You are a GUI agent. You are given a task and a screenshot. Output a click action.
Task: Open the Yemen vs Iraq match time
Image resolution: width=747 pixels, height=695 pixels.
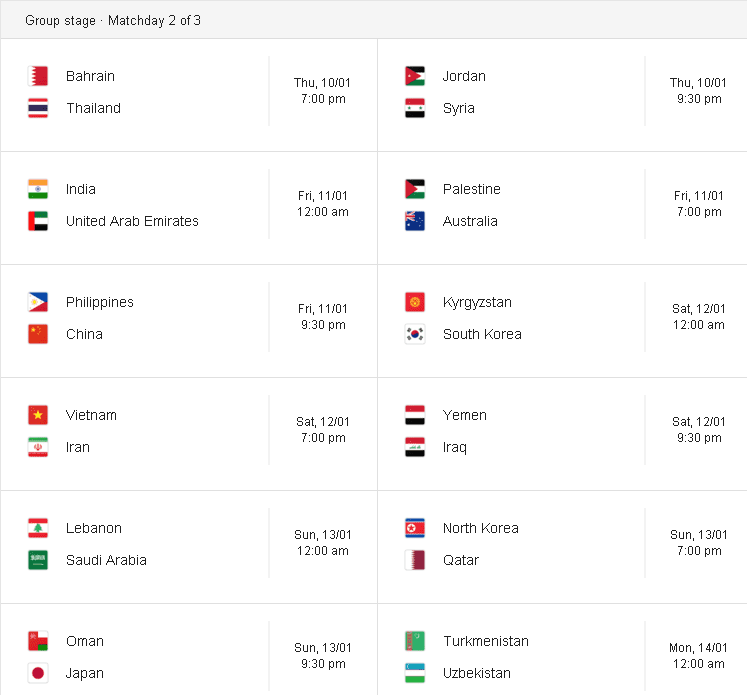tap(699, 438)
